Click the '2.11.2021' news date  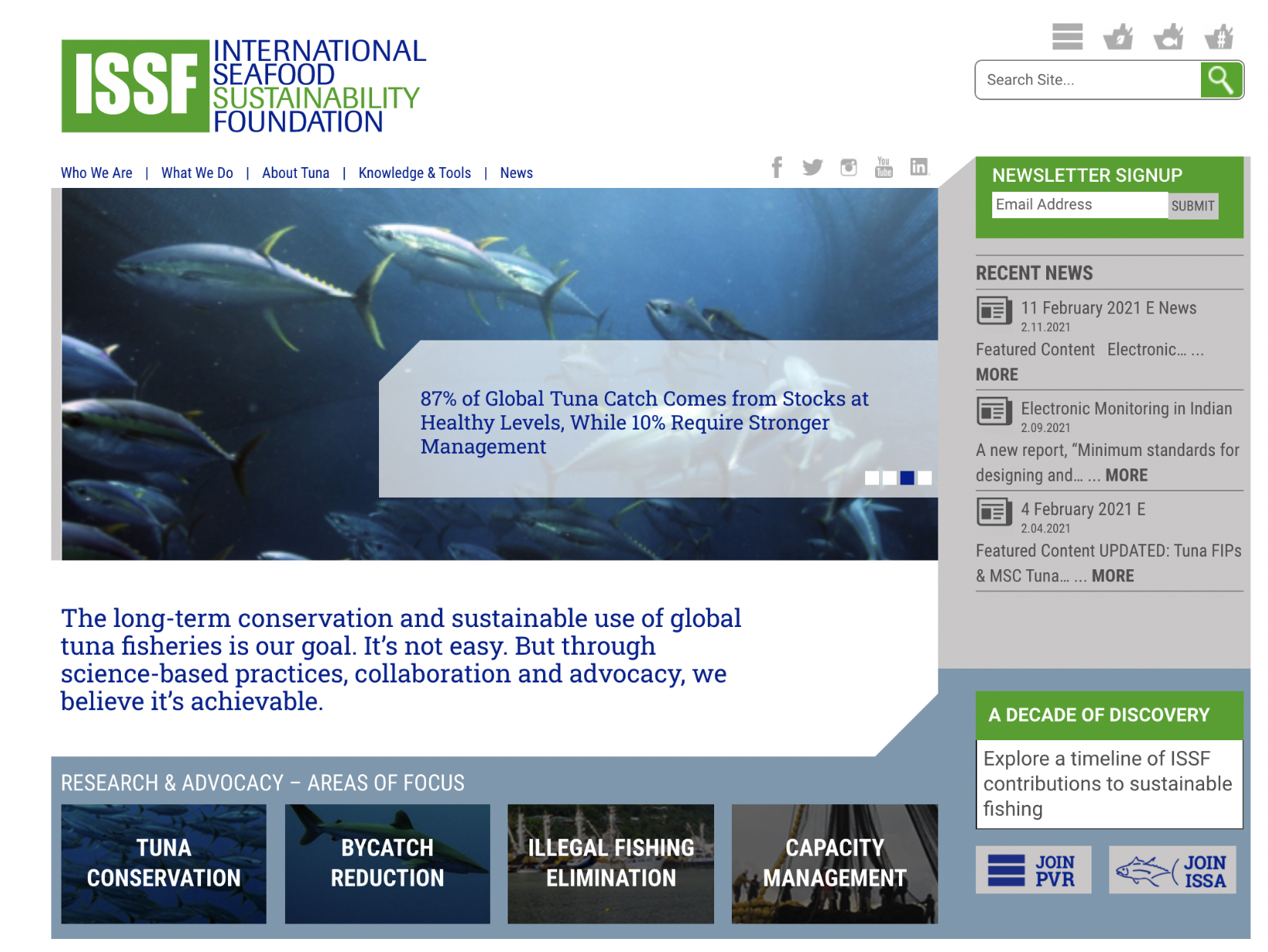click(x=1045, y=327)
